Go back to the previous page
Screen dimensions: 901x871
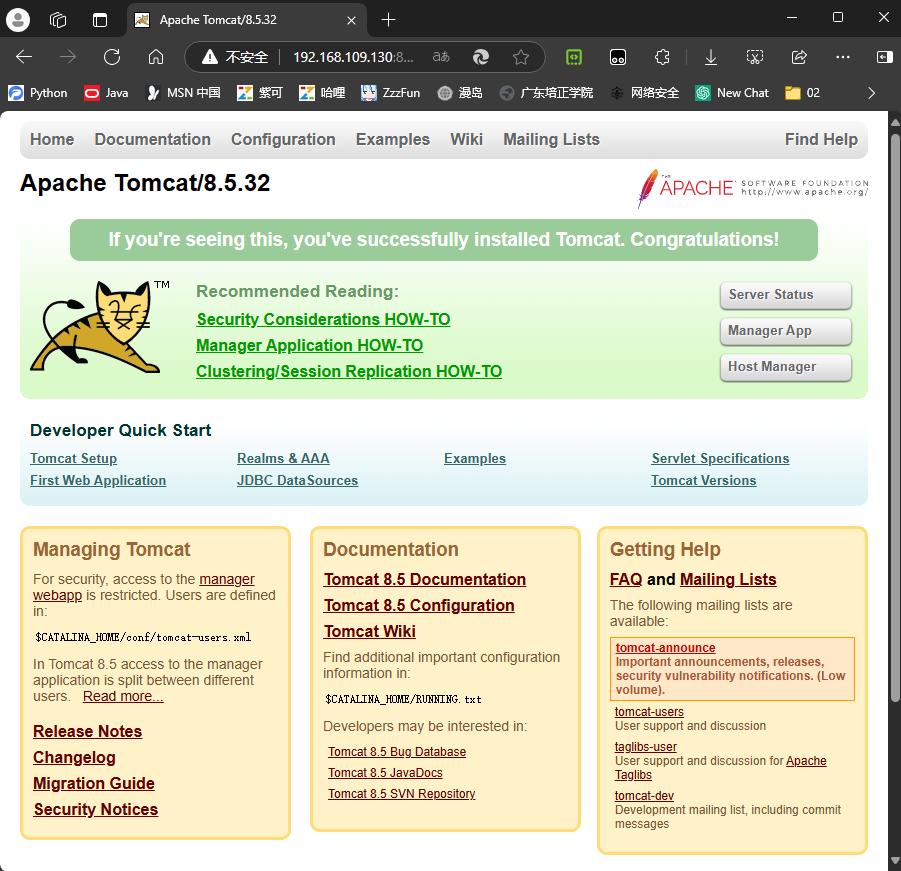[24, 57]
